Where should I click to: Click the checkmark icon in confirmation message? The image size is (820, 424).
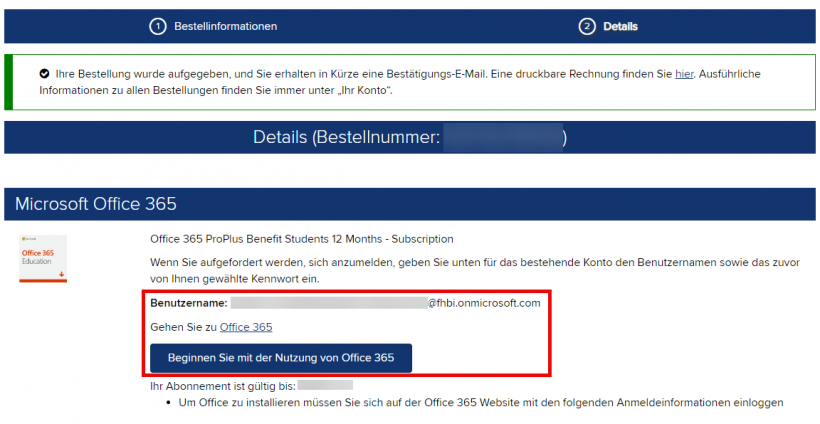tap(44, 74)
